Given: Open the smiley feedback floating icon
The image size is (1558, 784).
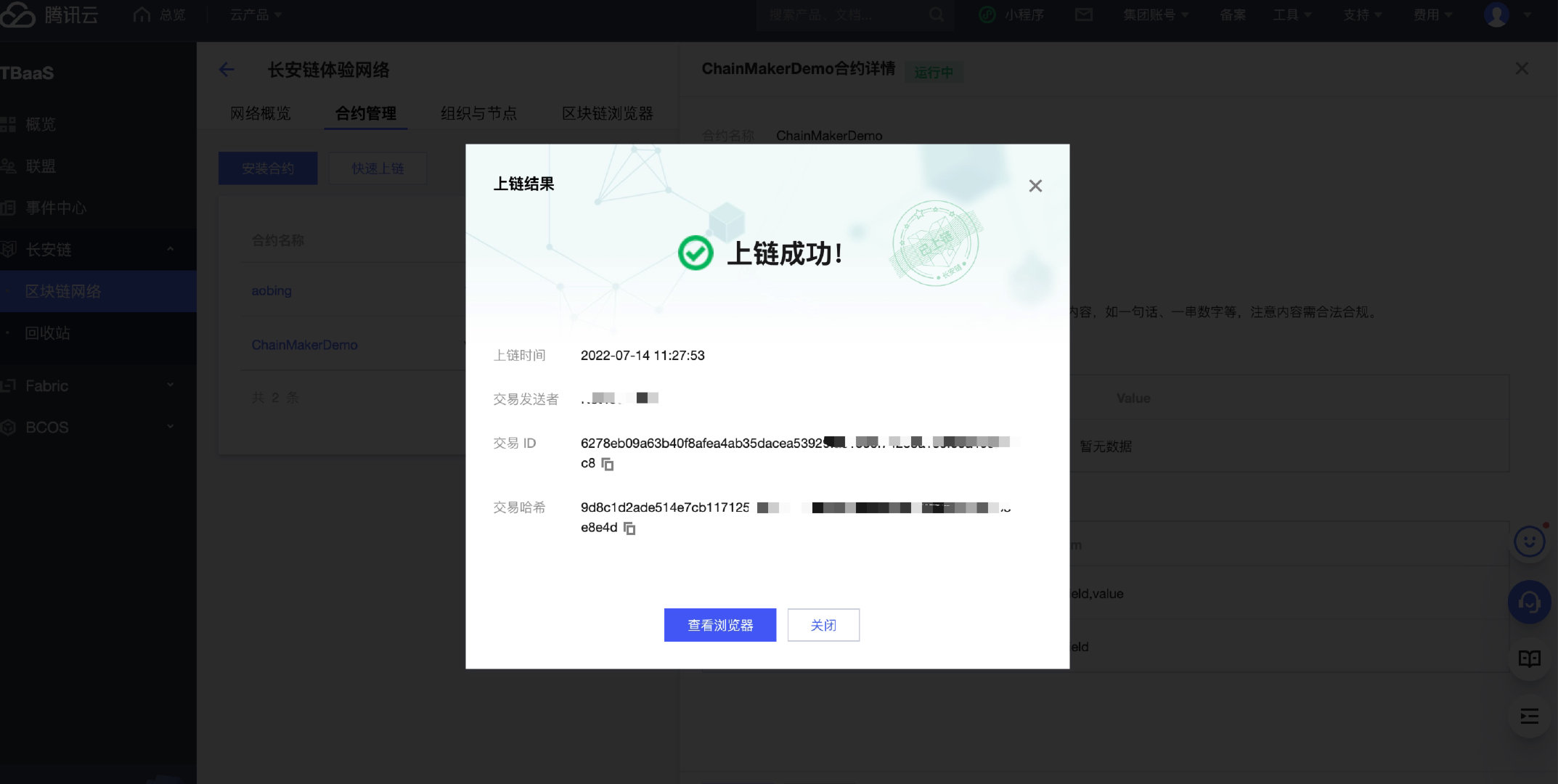Looking at the screenshot, I should [1529, 542].
